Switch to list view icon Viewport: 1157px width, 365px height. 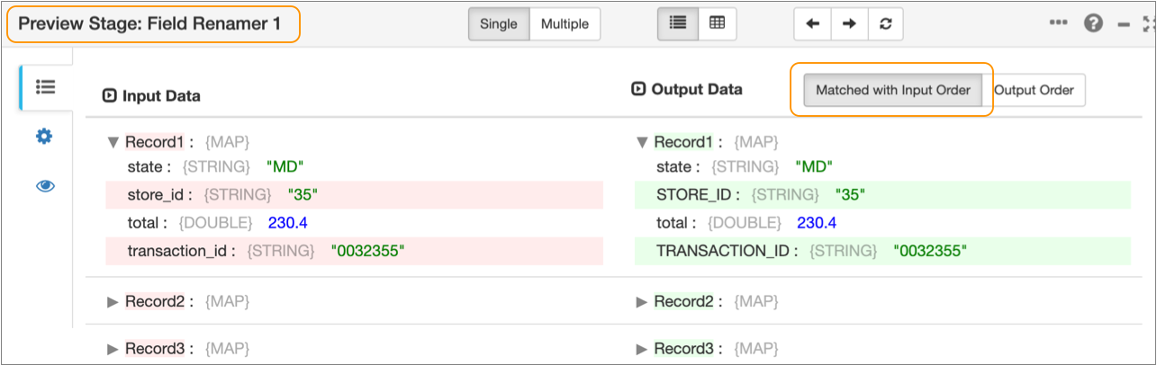coord(677,24)
